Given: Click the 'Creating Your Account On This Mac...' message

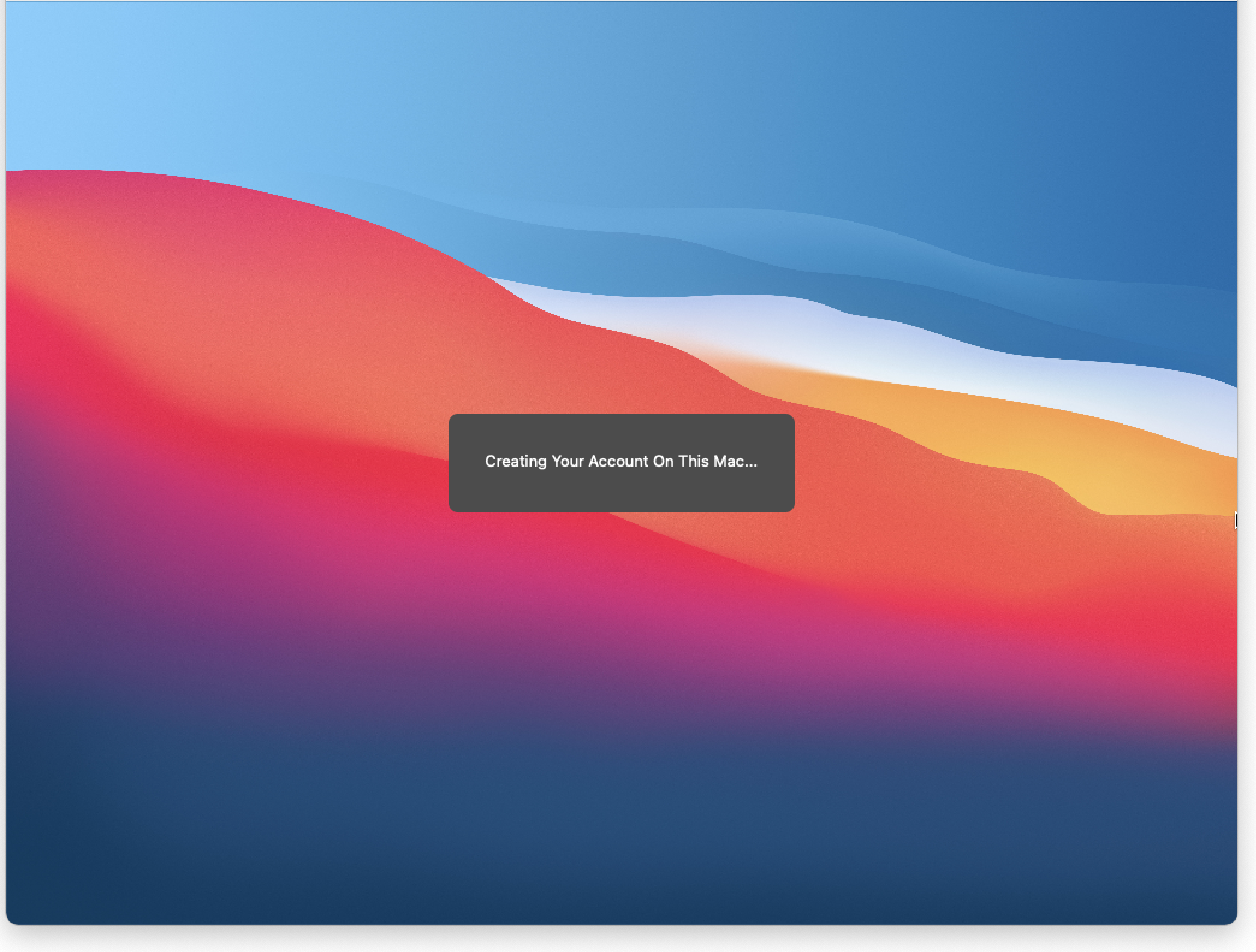Looking at the screenshot, I should 620,461.
